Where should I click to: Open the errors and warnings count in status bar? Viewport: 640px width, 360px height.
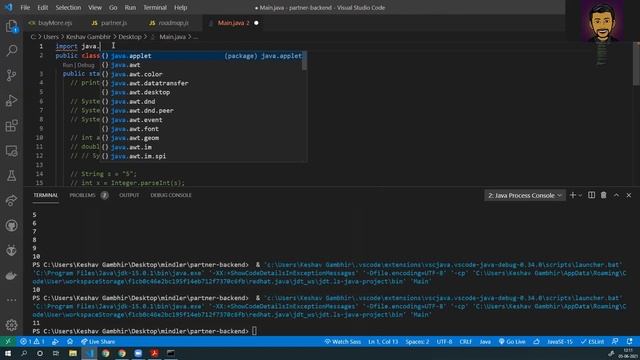(x=32, y=342)
